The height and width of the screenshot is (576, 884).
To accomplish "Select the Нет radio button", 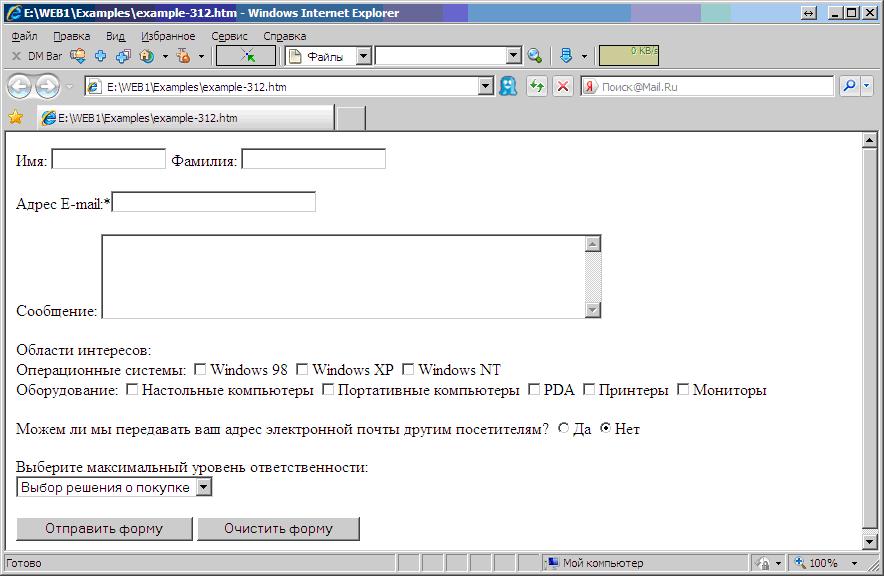I will (605, 428).
